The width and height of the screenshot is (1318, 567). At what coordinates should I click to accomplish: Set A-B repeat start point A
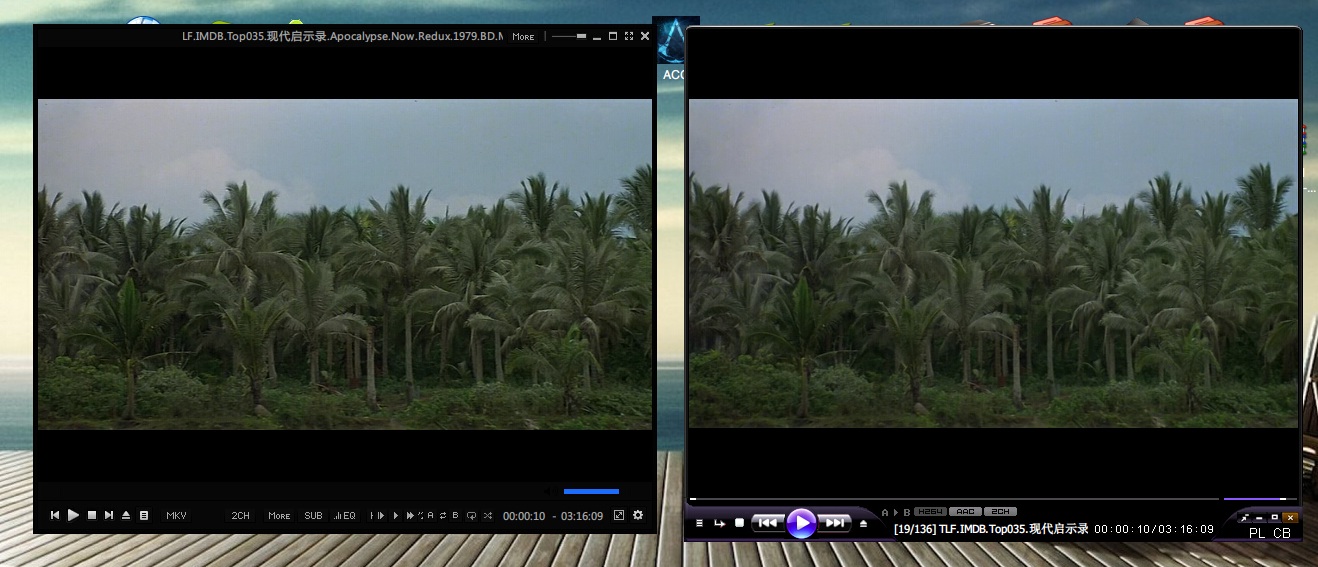(431, 515)
